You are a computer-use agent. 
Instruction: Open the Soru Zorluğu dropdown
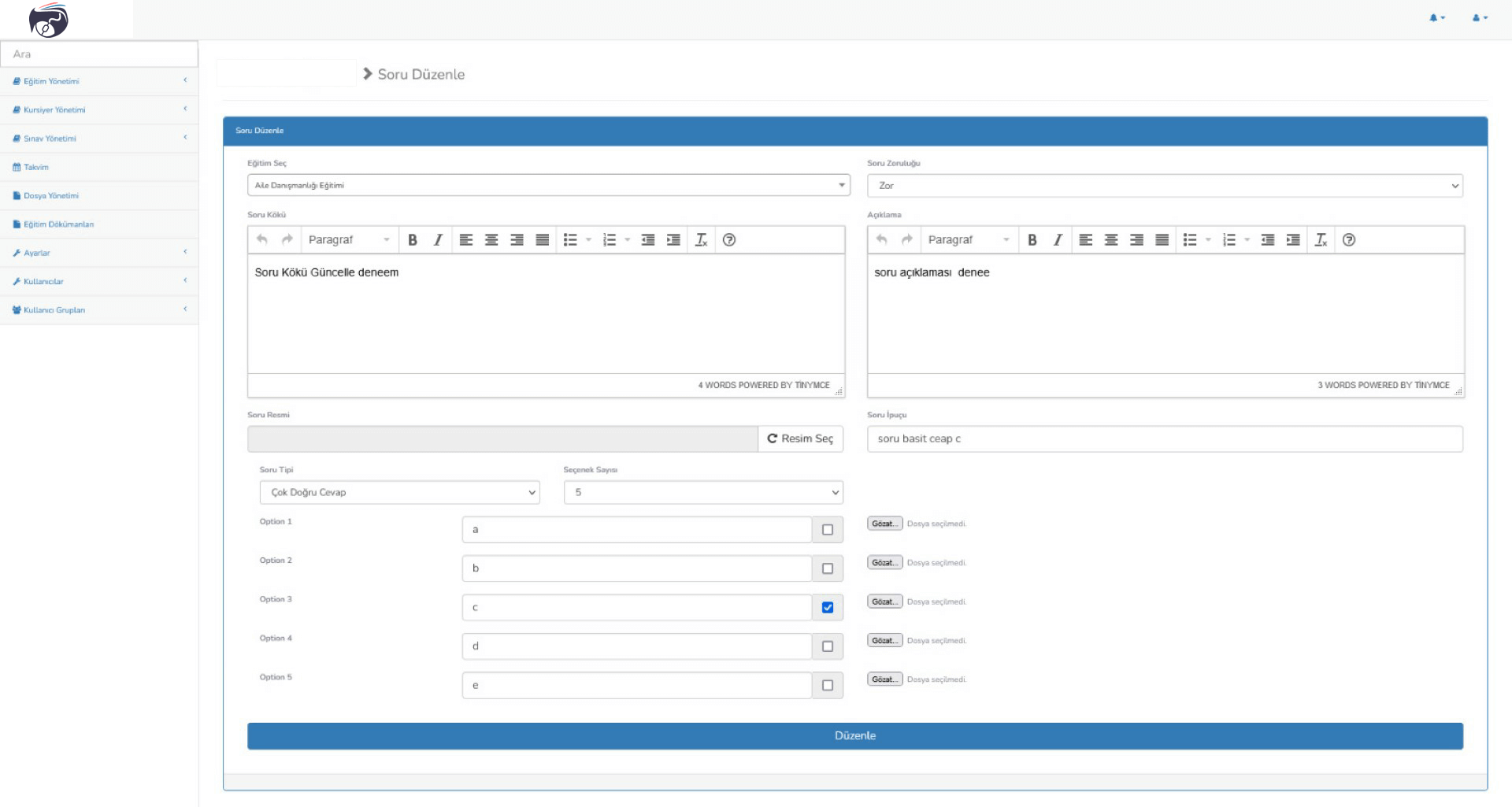point(1164,186)
